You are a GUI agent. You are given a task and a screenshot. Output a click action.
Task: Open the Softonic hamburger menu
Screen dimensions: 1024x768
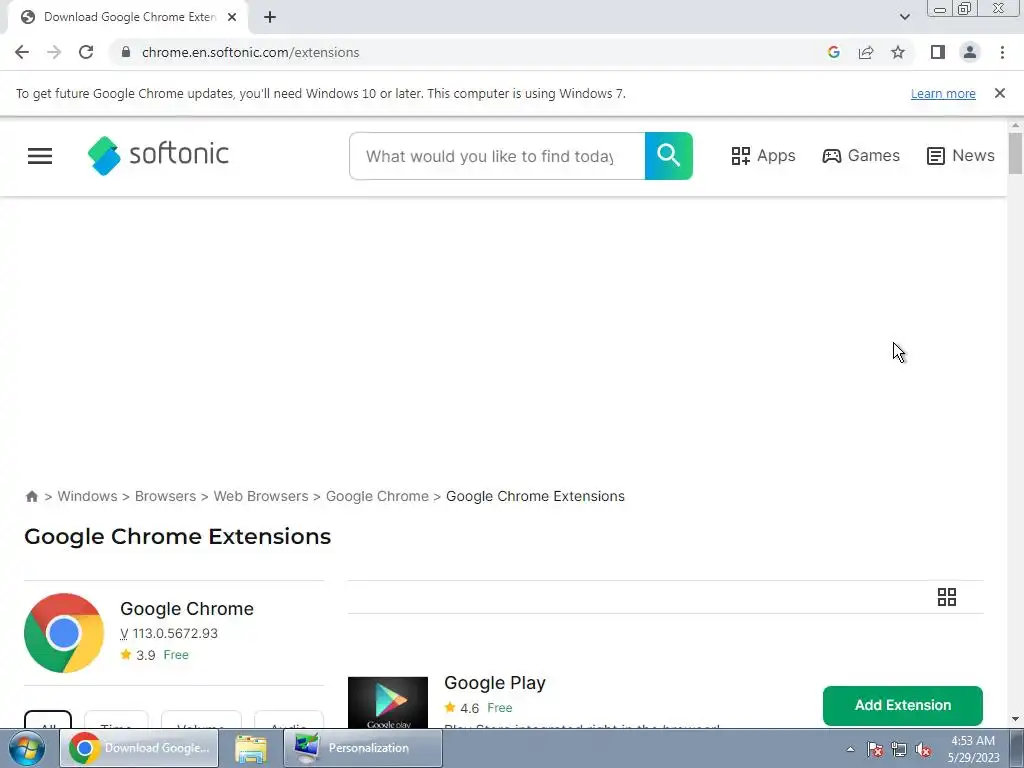40,156
